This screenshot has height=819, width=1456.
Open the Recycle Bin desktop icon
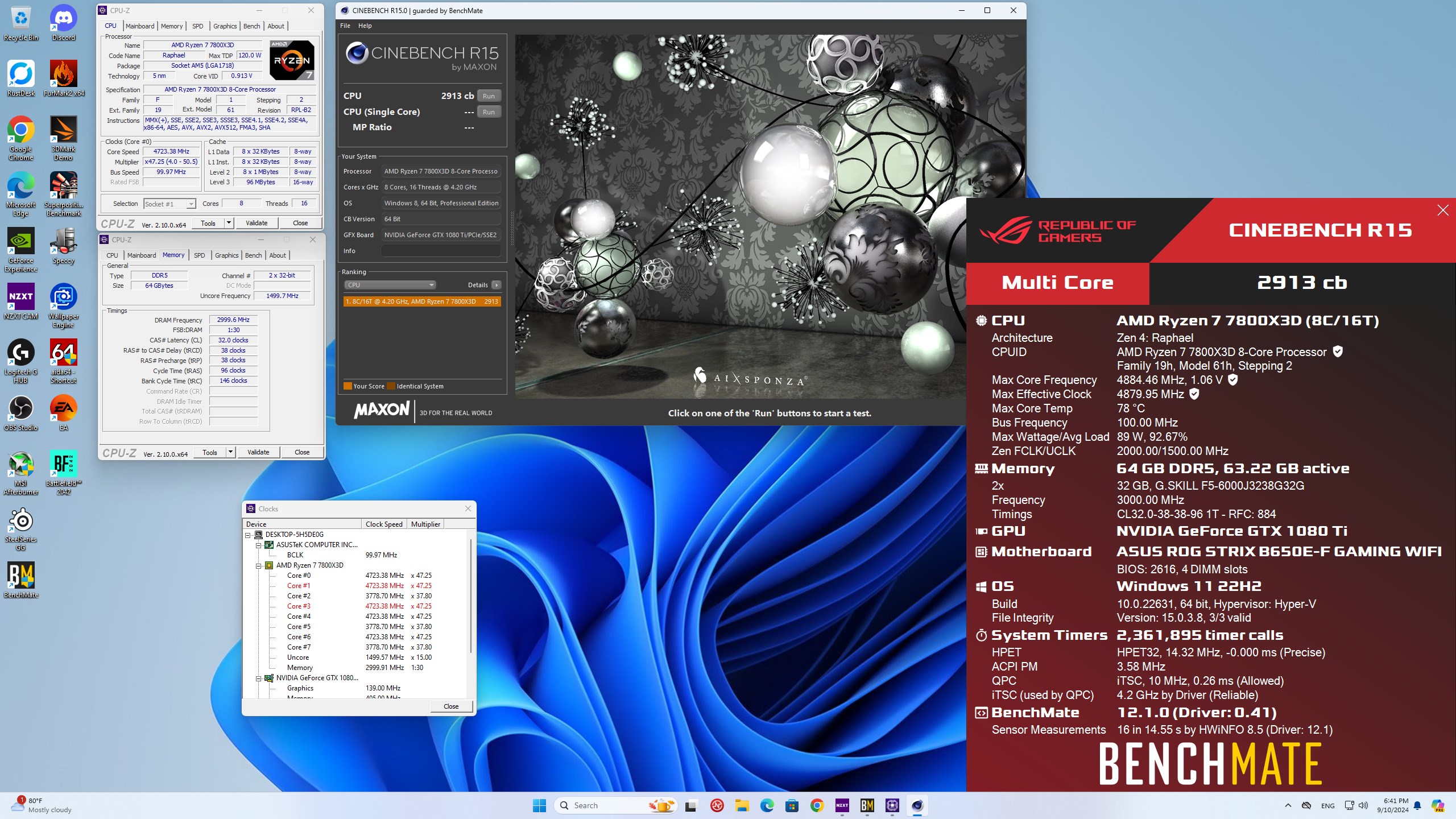pyautogui.click(x=21, y=23)
